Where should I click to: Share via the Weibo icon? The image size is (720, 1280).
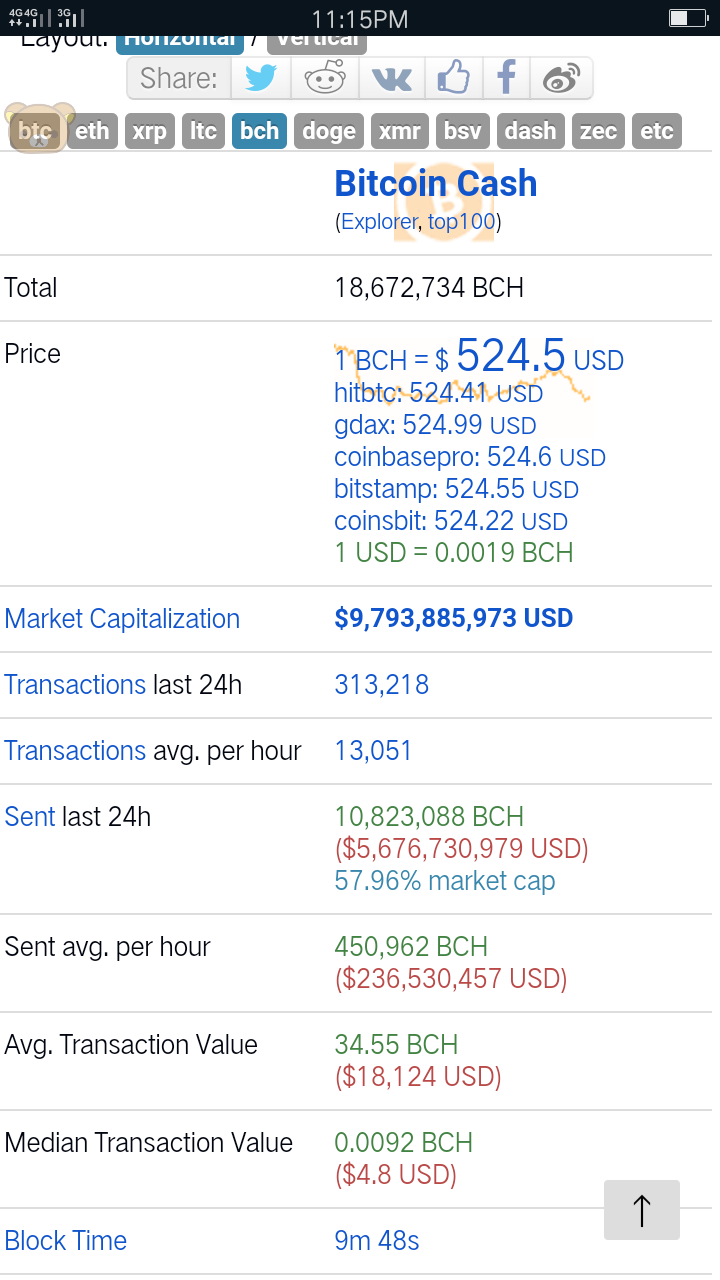pyautogui.click(x=561, y=78)
